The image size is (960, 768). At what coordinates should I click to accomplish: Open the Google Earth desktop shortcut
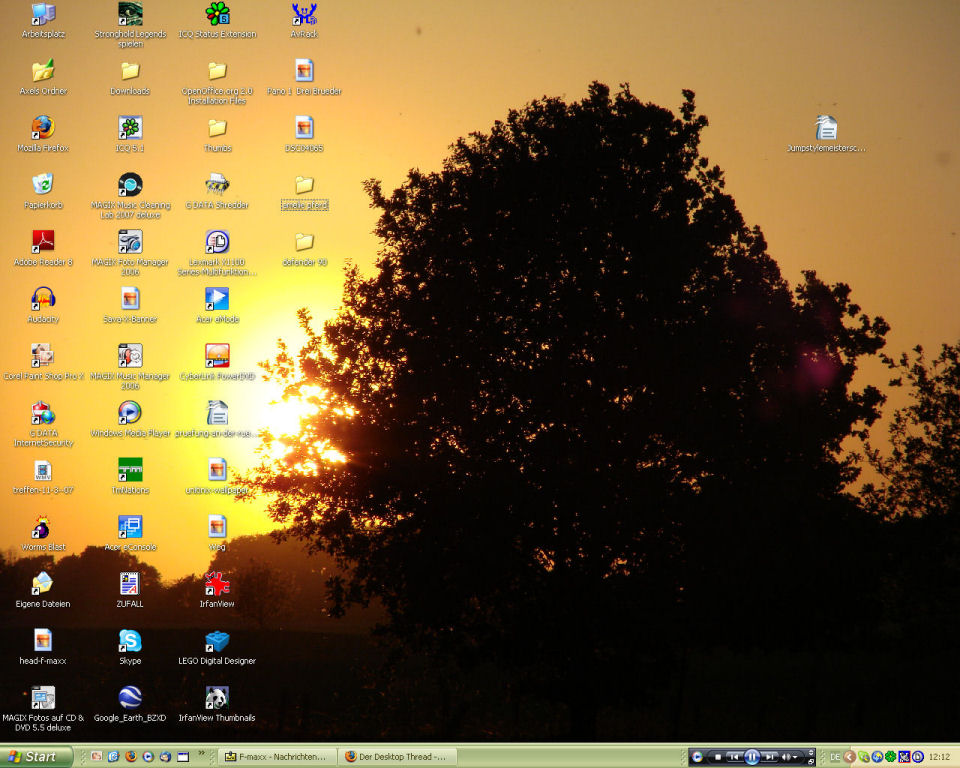tap(130, 698)
